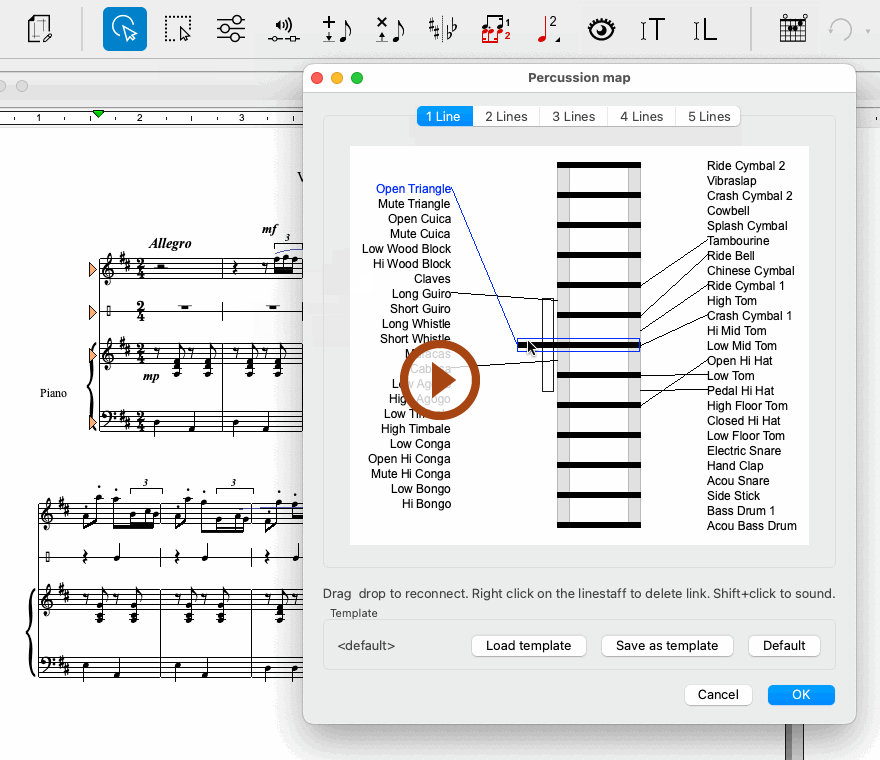
Task: Close the Percussion map window
Action: coord(317,78)
